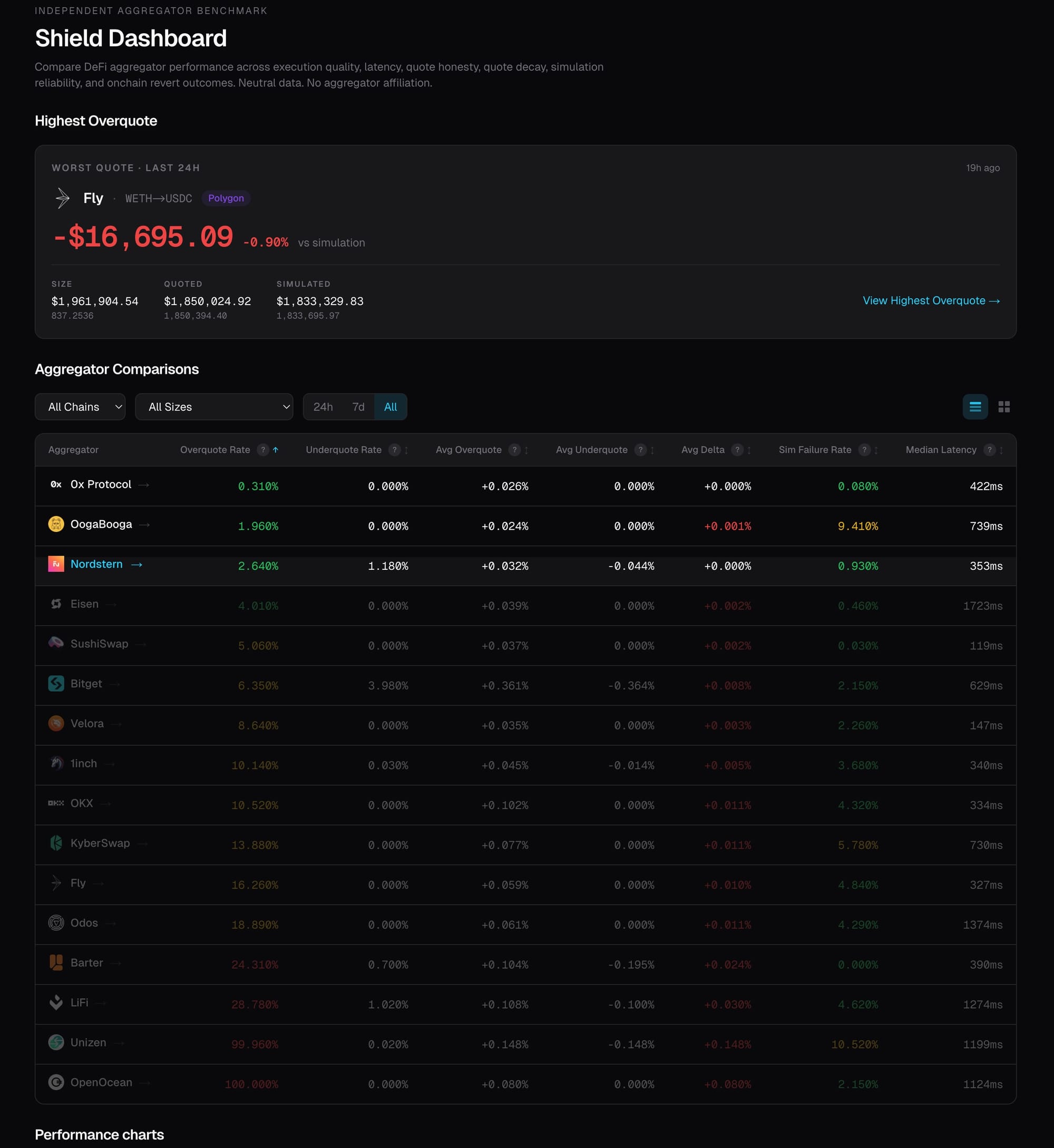Image resolution: width=1054 pixels, height=1148 pixels.
Task: Open the All Sizes dropdown
Action: 214,406
